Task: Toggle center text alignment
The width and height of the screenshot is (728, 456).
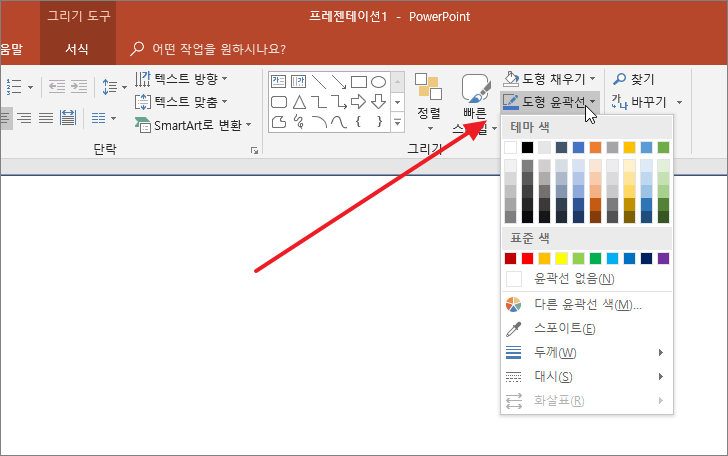Action: pyautogui.click(x=5, y=118)
